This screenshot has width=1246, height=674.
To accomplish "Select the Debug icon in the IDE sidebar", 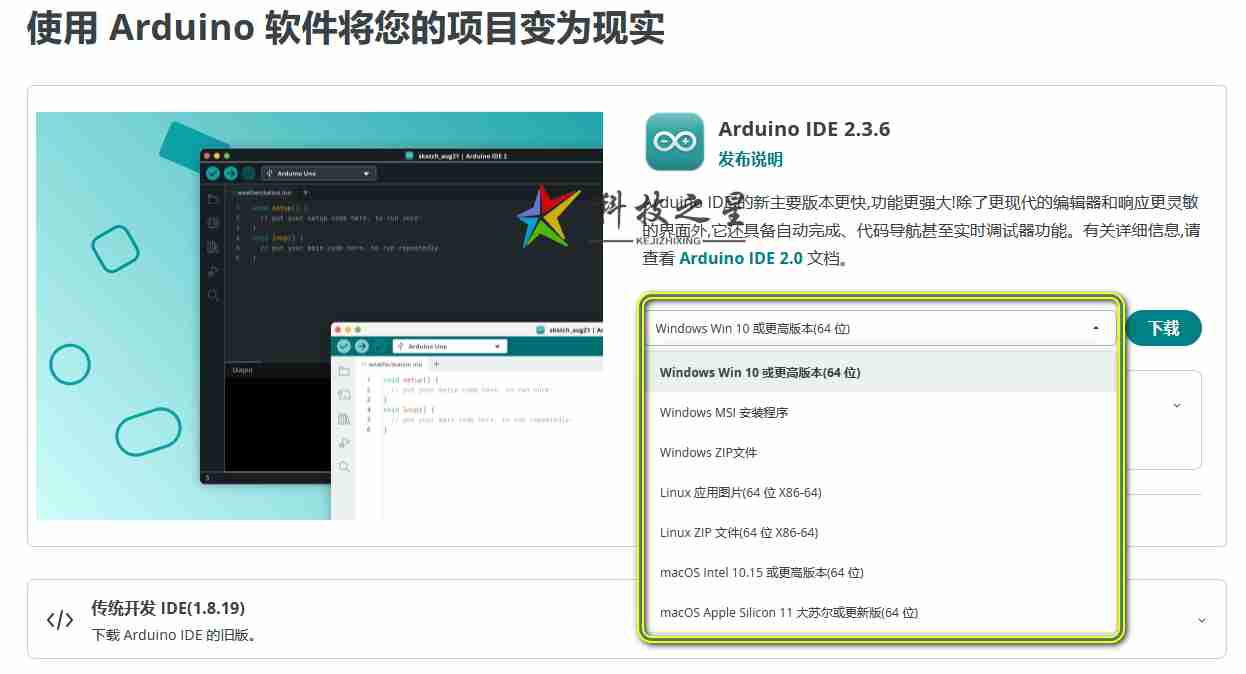I will pos(212,269).
